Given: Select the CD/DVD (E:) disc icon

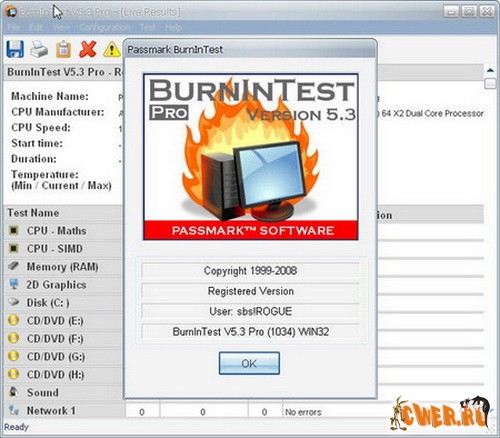Looking at the screenshot, I should [13, 320].
